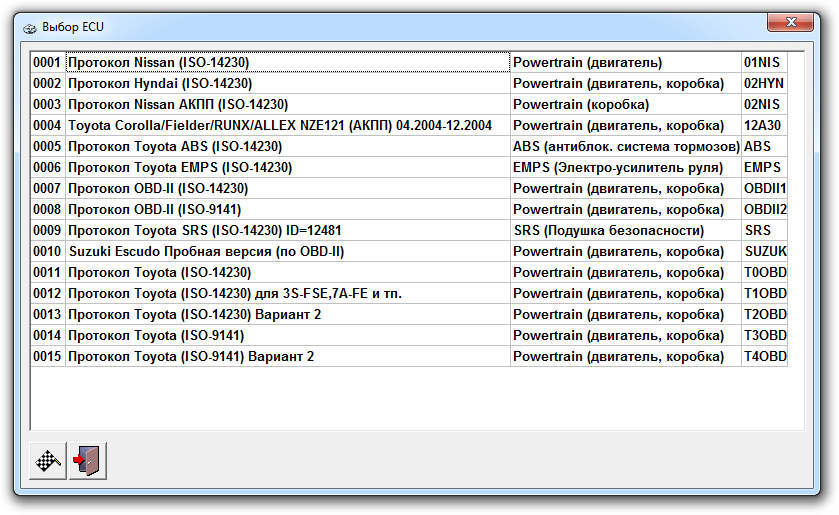The image size is (839, 515).
Task: Select row Протокол Toyota EMPS (ISO-14230)
Action: (x=288, y=168)
